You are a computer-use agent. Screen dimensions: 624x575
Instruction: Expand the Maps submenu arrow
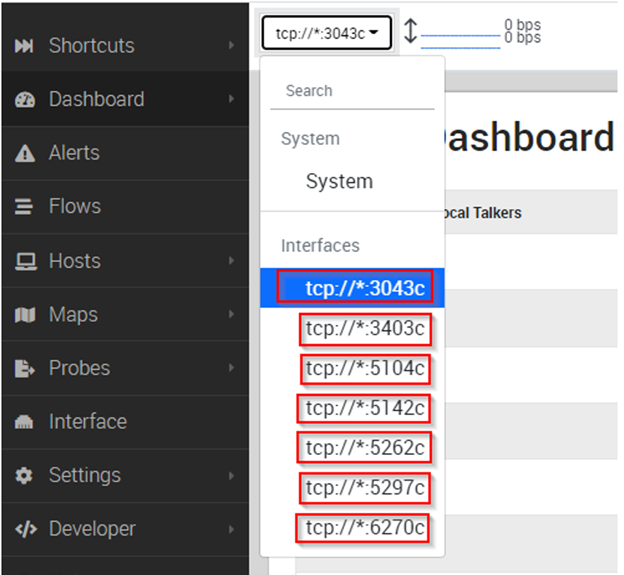232,314
